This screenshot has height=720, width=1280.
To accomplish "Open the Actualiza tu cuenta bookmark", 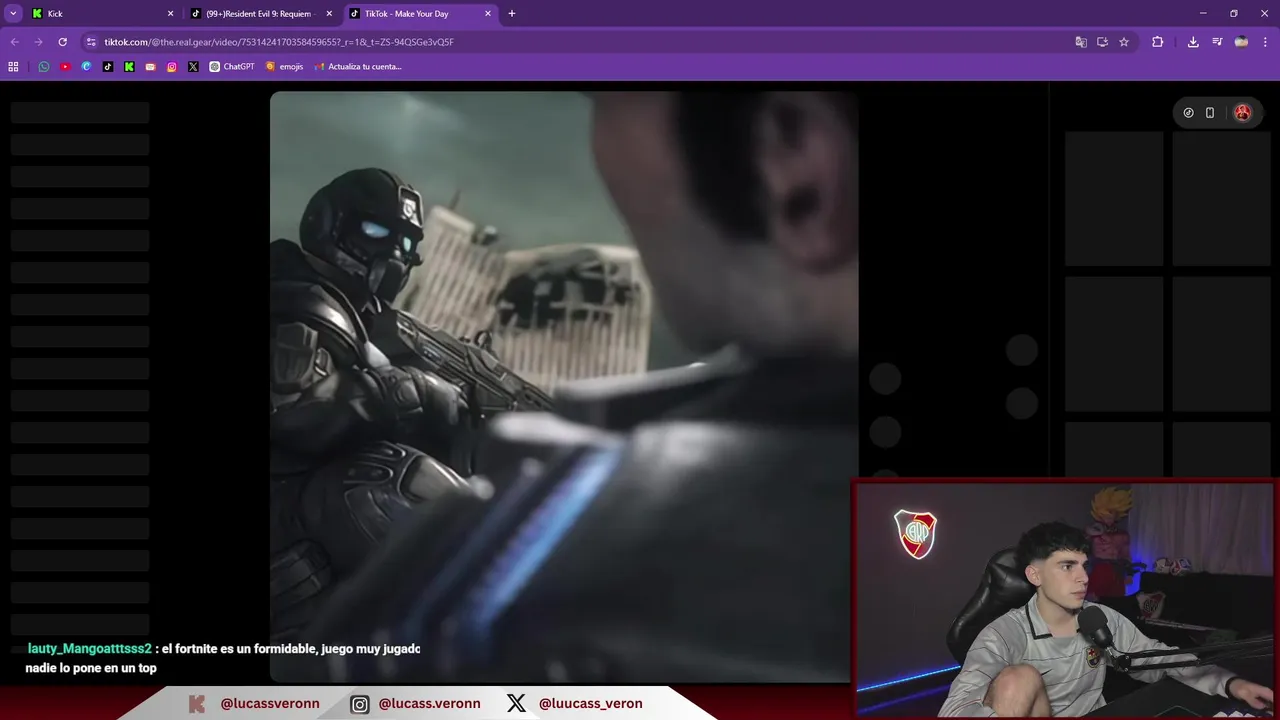I will [358, 67].
